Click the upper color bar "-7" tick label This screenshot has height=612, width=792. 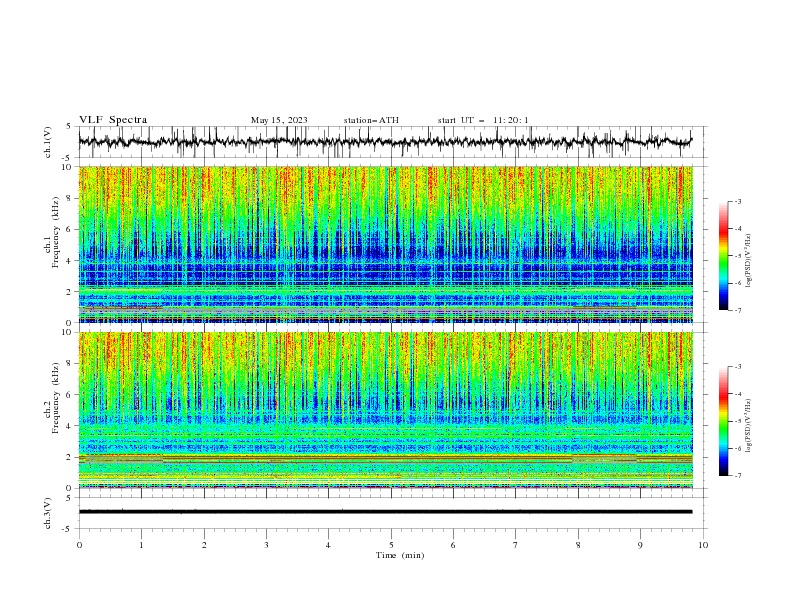[737, 310]
